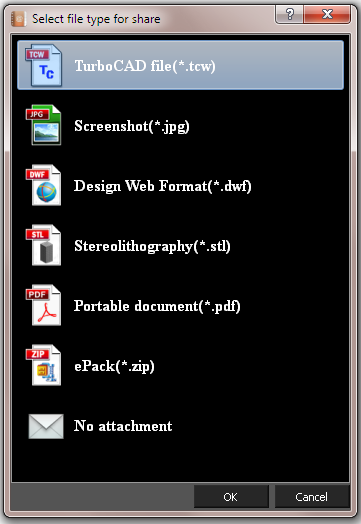Click the Cancel button
This screenshot has width=361, height=524.
[x=312, y=497]
